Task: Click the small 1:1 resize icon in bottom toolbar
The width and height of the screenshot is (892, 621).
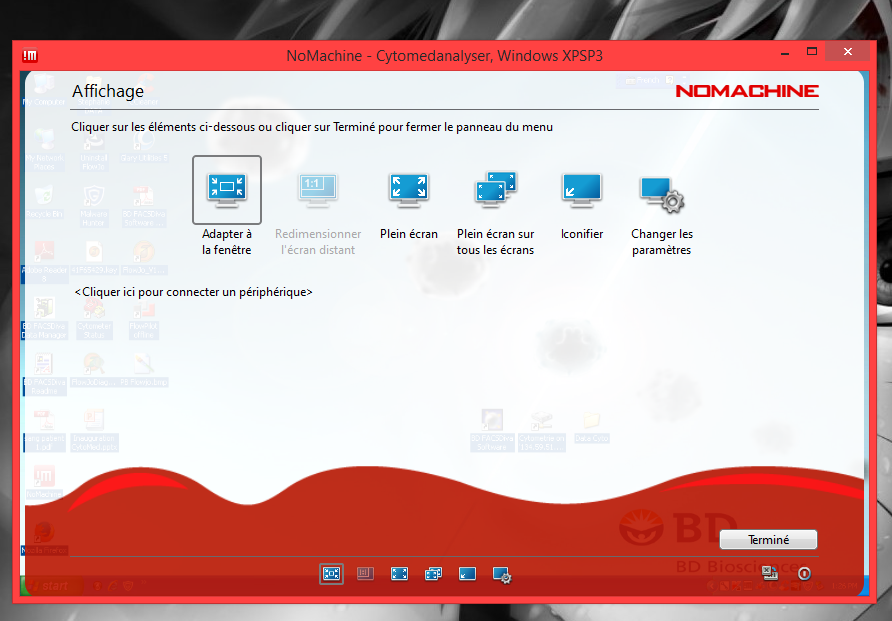Action: pos(365,574)
